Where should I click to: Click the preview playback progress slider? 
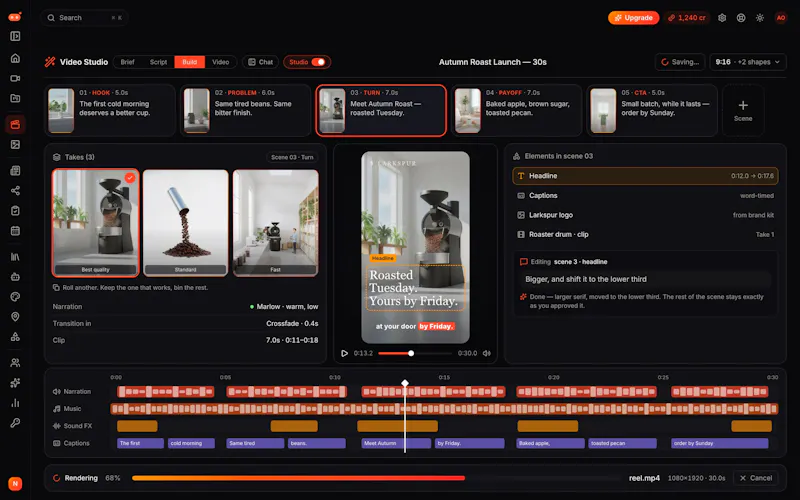click(415, 353)
